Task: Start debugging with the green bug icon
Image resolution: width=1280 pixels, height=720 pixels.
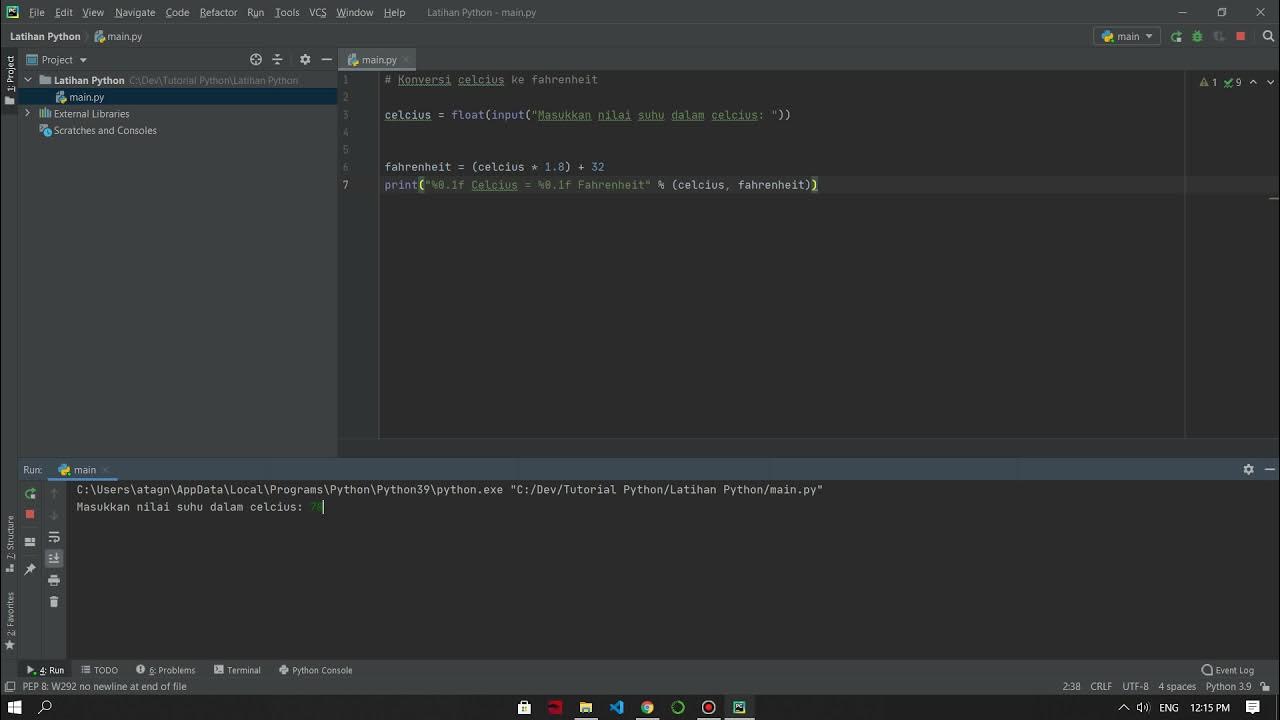Action: pyautogui.click(x=1197, y=36)
